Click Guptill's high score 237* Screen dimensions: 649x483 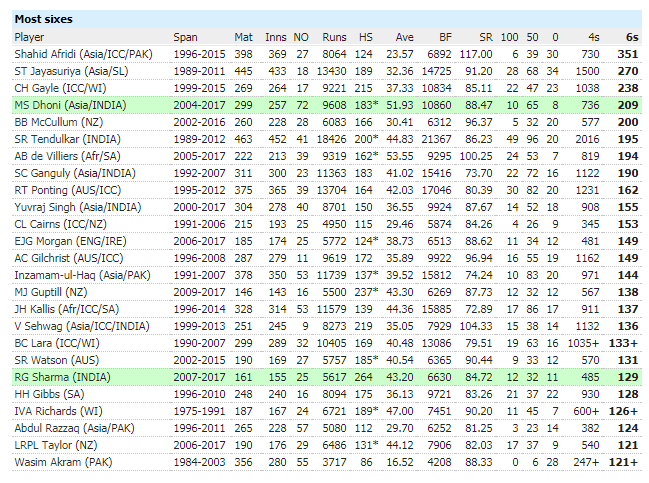point(366,292)
